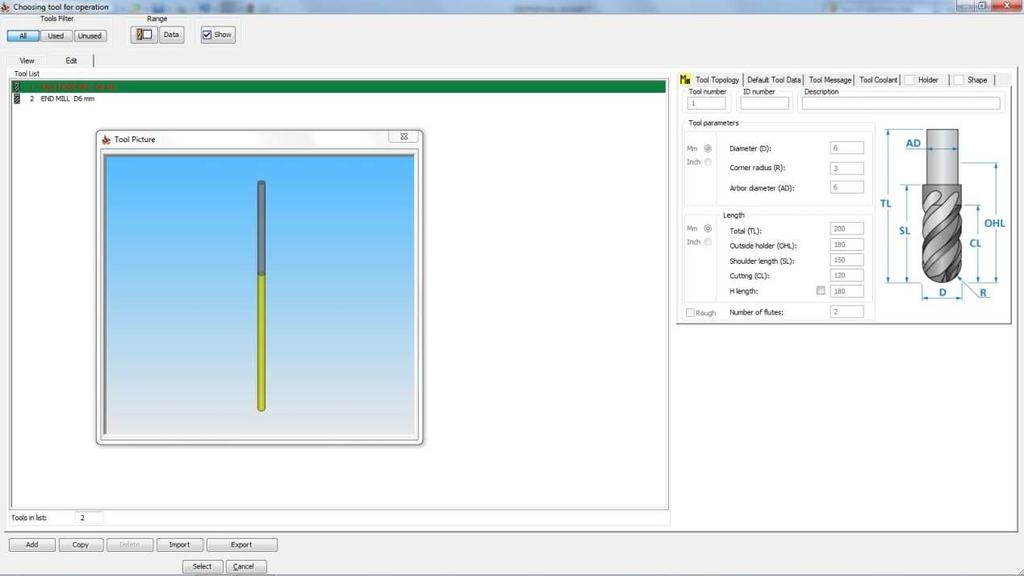Click the Diameter (D) value field

[x=846, y=148]
